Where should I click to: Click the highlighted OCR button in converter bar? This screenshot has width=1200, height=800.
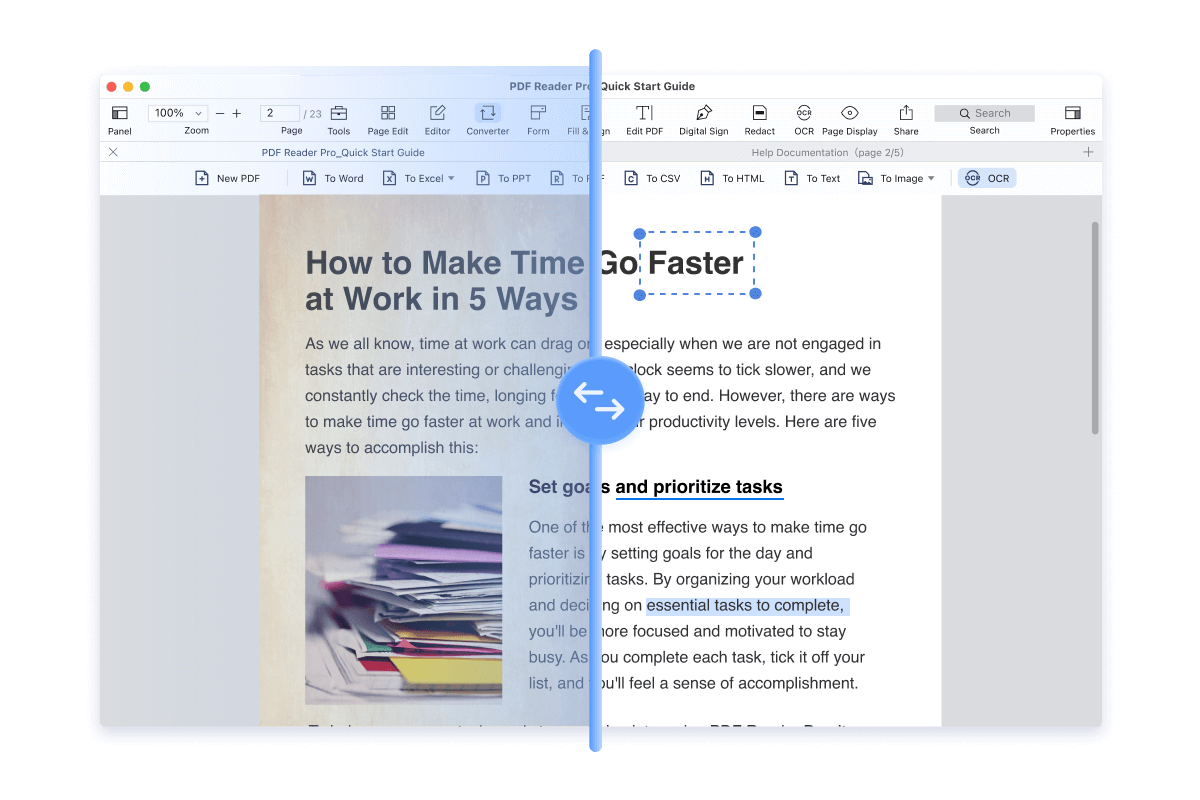987,178
